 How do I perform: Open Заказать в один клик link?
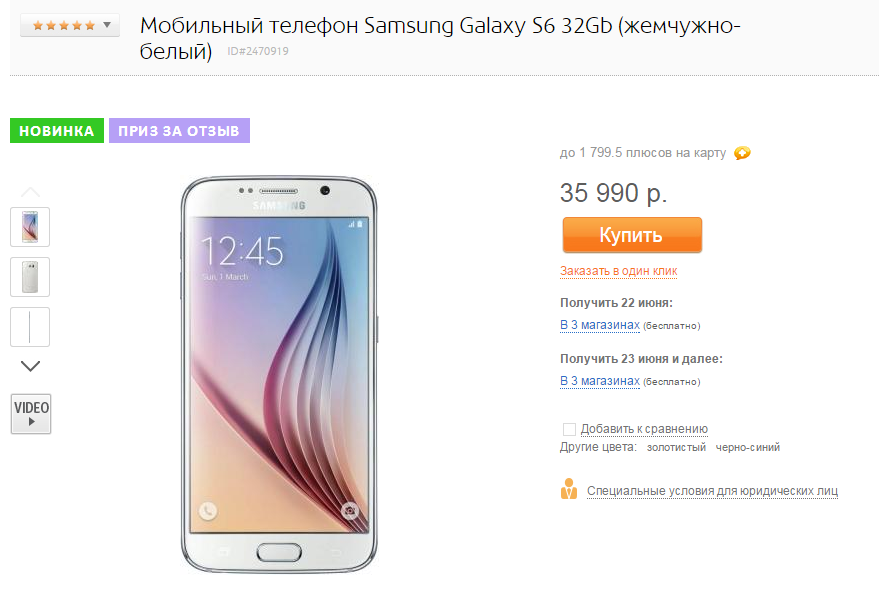[x=618, y=271]
